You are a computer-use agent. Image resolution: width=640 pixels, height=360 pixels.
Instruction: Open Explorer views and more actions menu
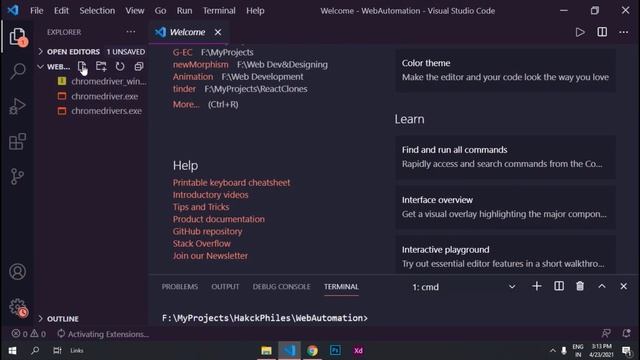(x=131, y=32)
